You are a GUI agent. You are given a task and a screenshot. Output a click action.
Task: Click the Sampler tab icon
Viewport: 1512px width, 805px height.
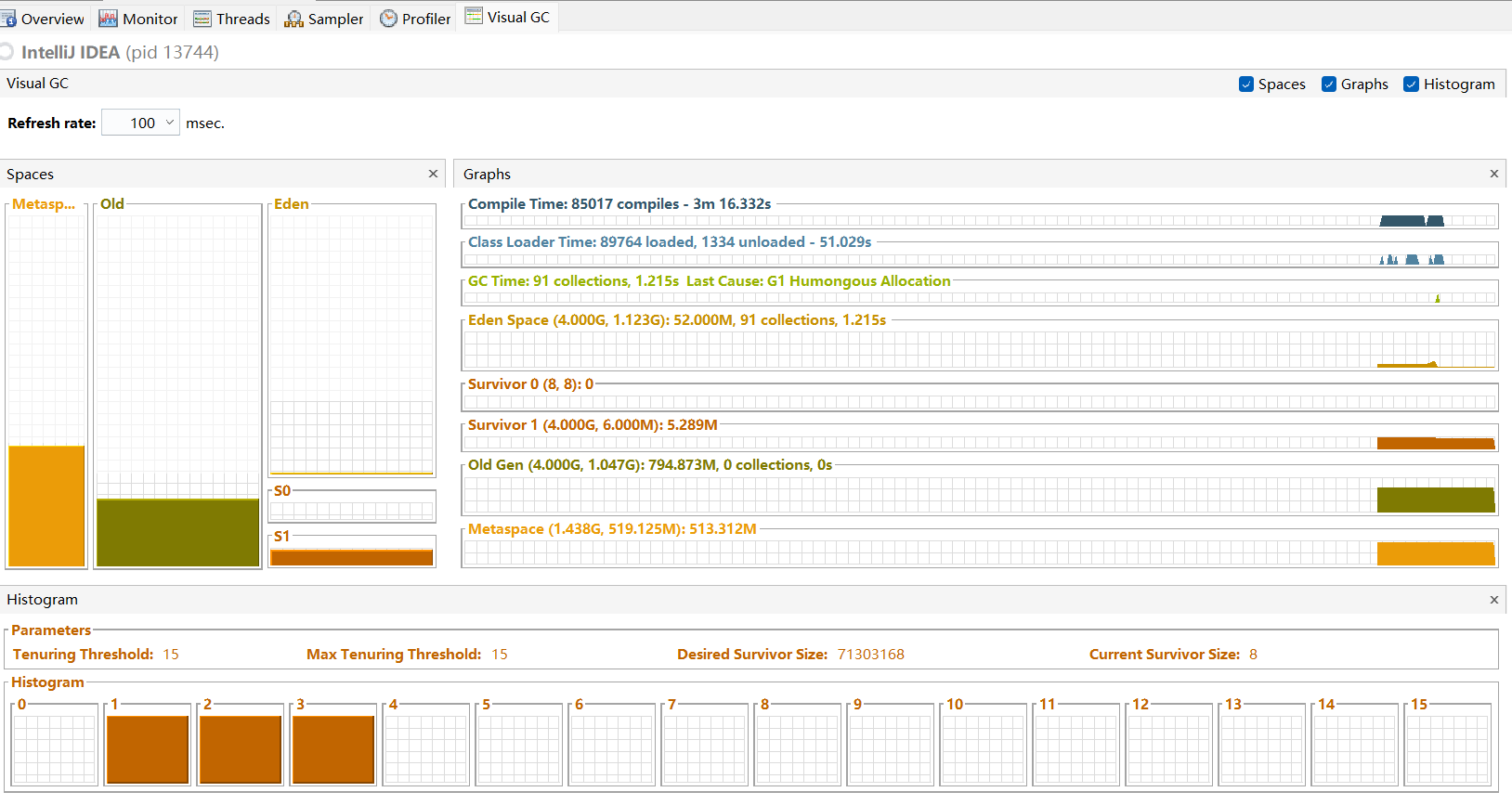tap(293, 19)
